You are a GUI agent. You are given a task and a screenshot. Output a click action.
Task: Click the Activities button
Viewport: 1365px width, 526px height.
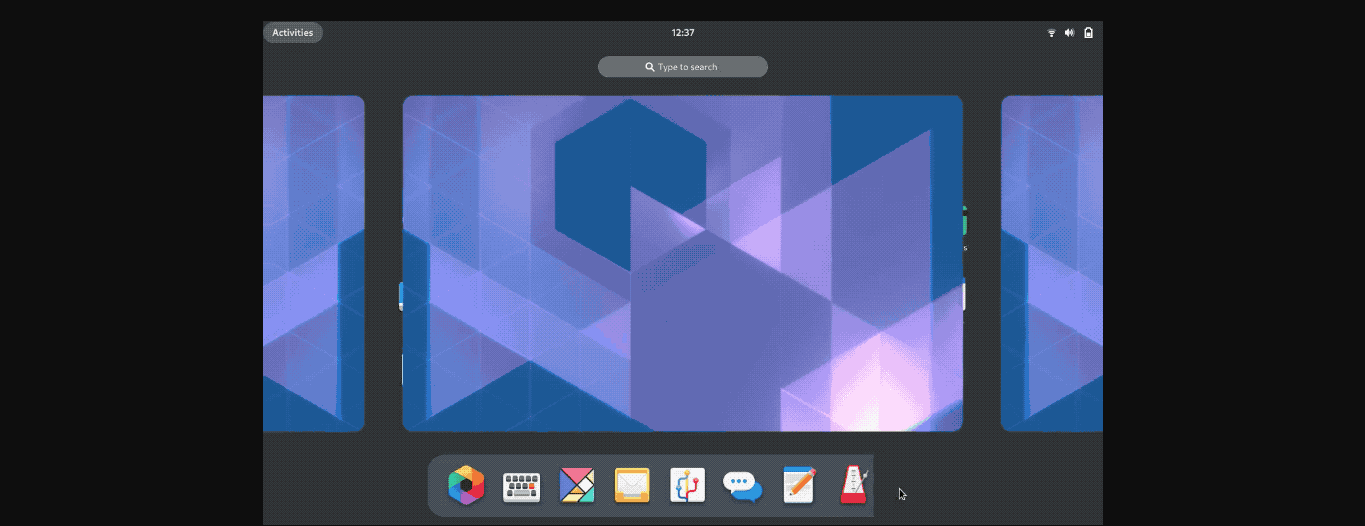[293, 32]
